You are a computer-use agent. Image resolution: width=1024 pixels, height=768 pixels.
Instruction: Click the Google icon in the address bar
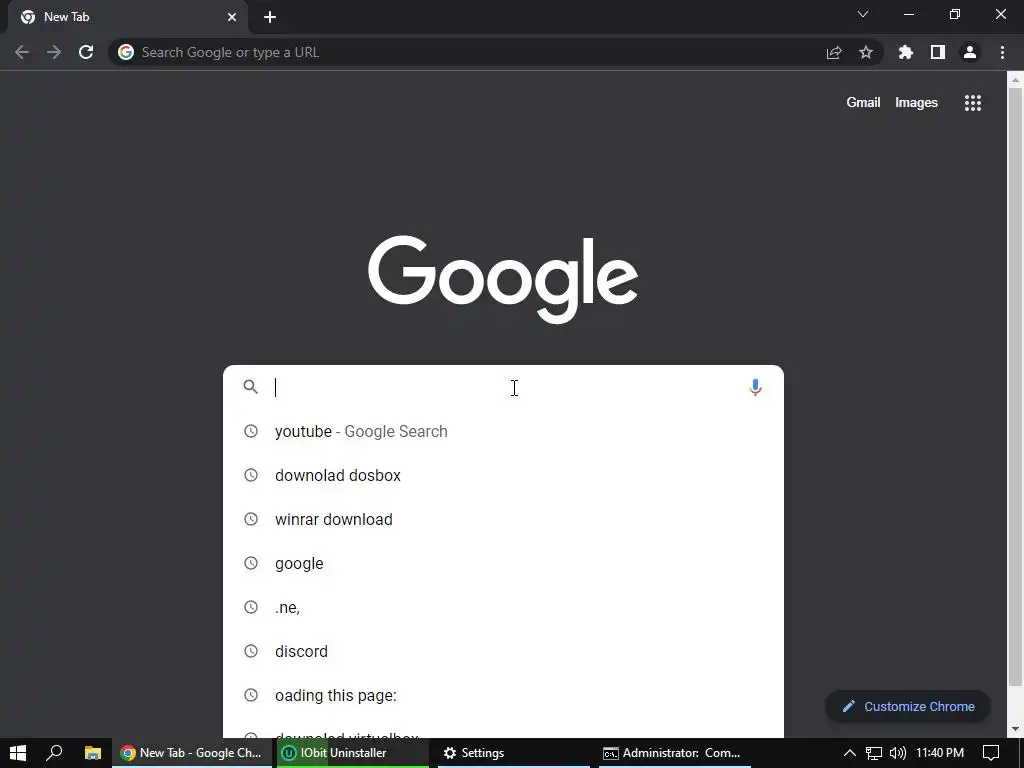(126, 52)
